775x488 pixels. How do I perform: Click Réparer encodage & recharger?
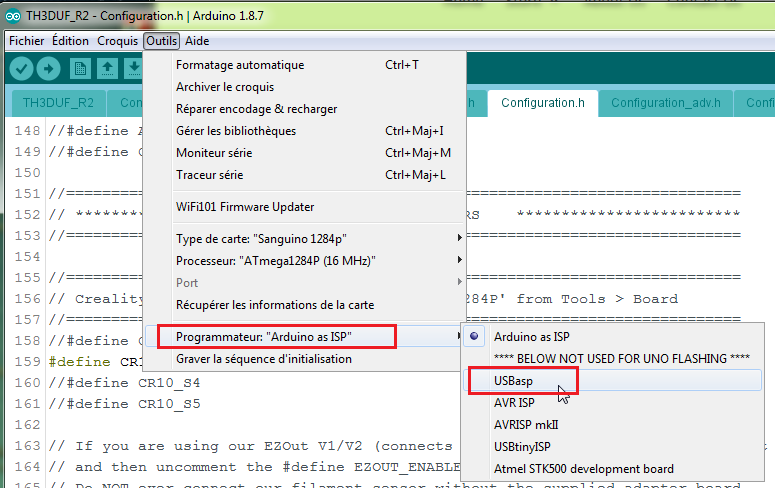305,109
